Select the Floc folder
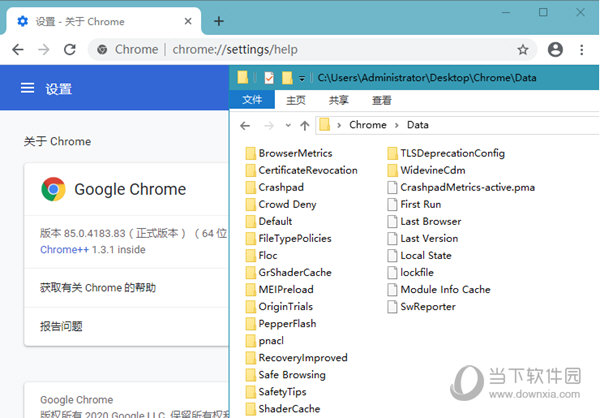 [261, 255]
